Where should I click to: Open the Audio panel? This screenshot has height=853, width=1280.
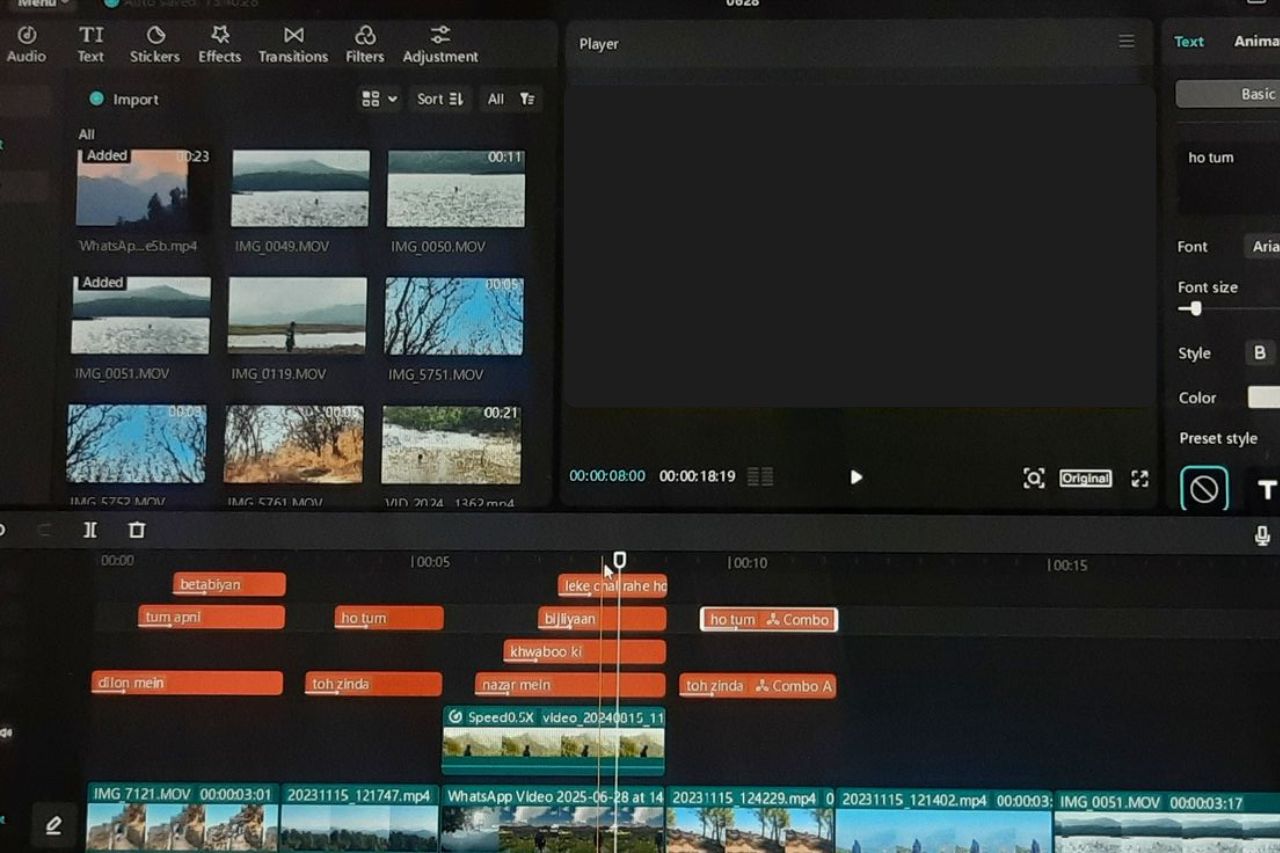(26, 44)
